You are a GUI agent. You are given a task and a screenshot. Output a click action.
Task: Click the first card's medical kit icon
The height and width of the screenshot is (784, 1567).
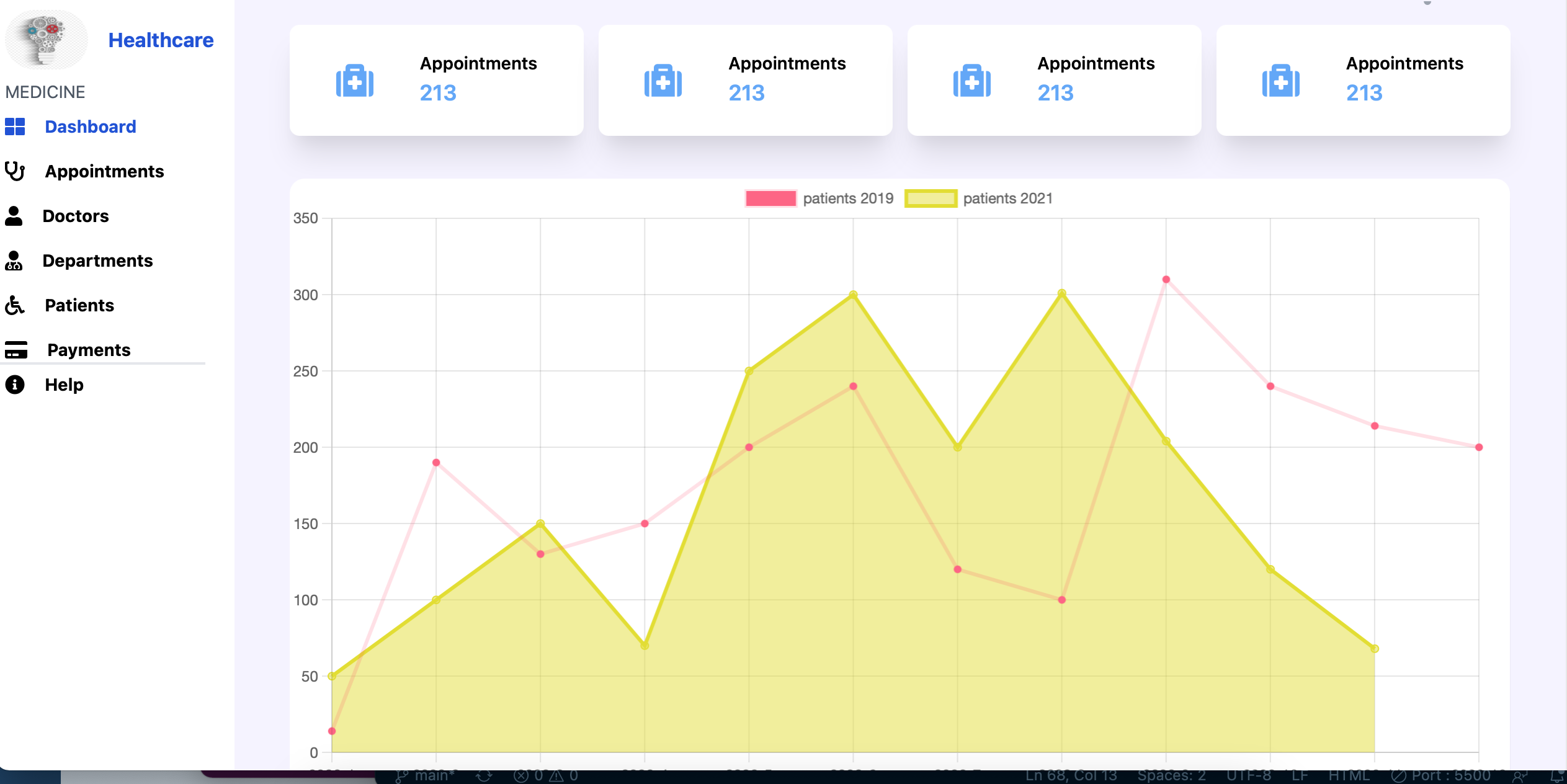point(355,81)
